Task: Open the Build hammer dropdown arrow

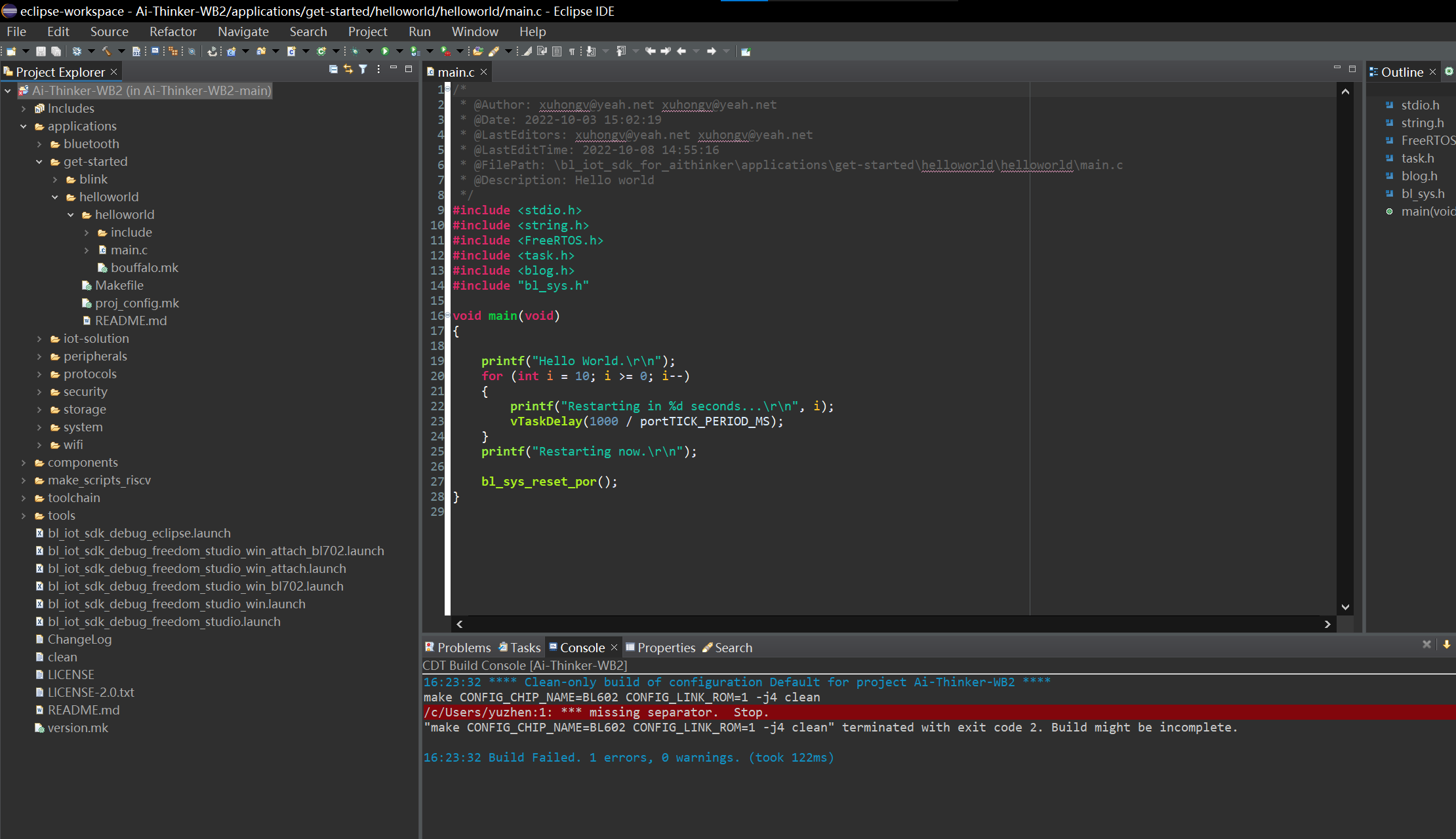Action: [x=121, y=51]
